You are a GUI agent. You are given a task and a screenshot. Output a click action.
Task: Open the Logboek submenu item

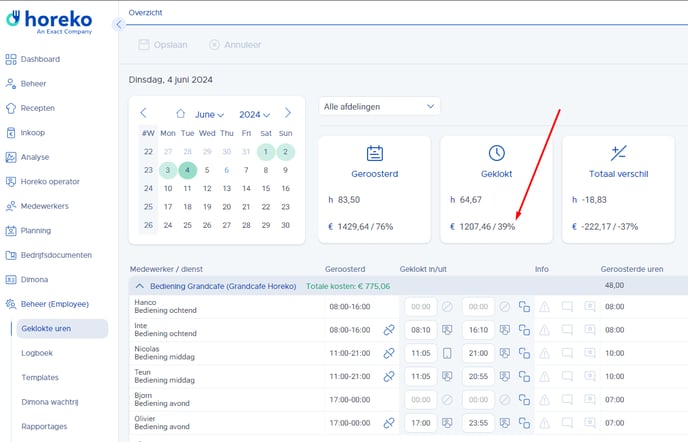click(37, 353)
